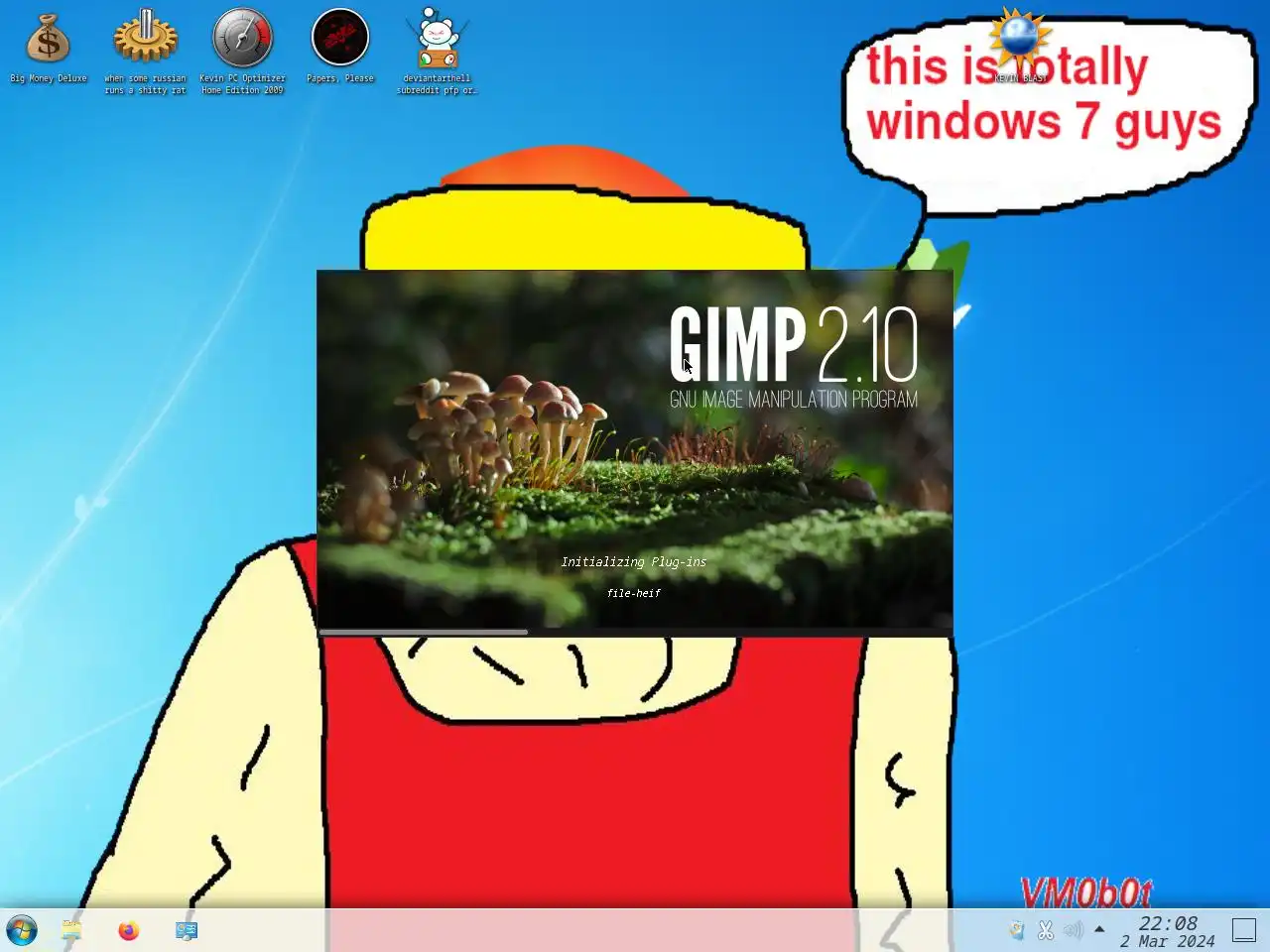
Task: Click the 'GNU IMAGE MANIPULATION PROGRAM' subtitle on splash
Action: point(794,400)
